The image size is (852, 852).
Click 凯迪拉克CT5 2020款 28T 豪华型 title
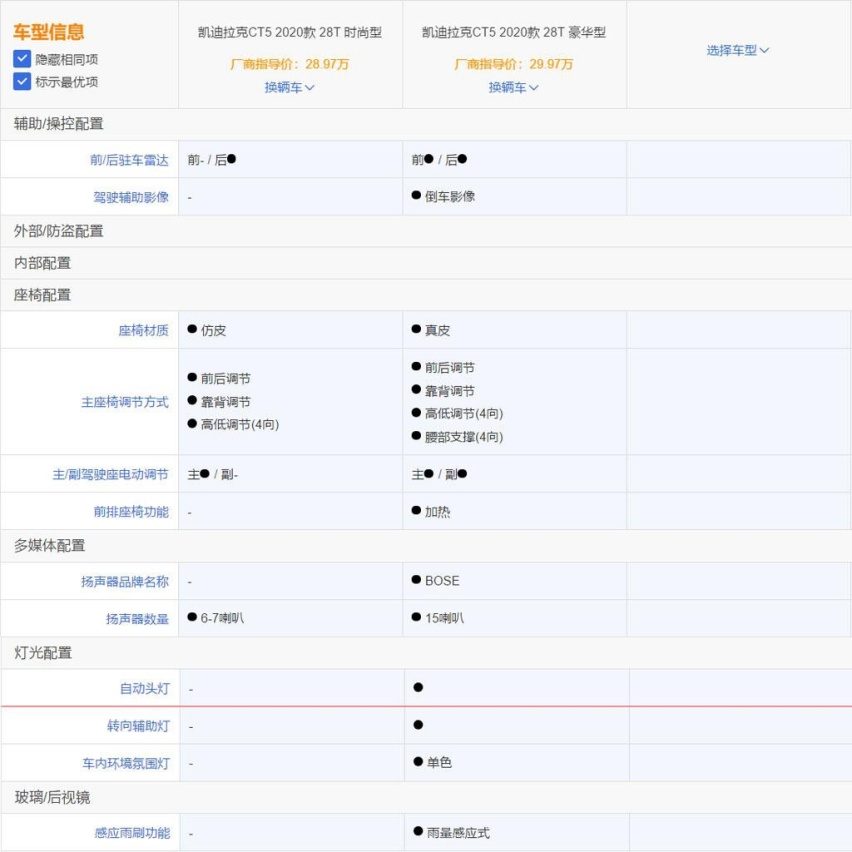pyautogui.click(x=513, y=33)
